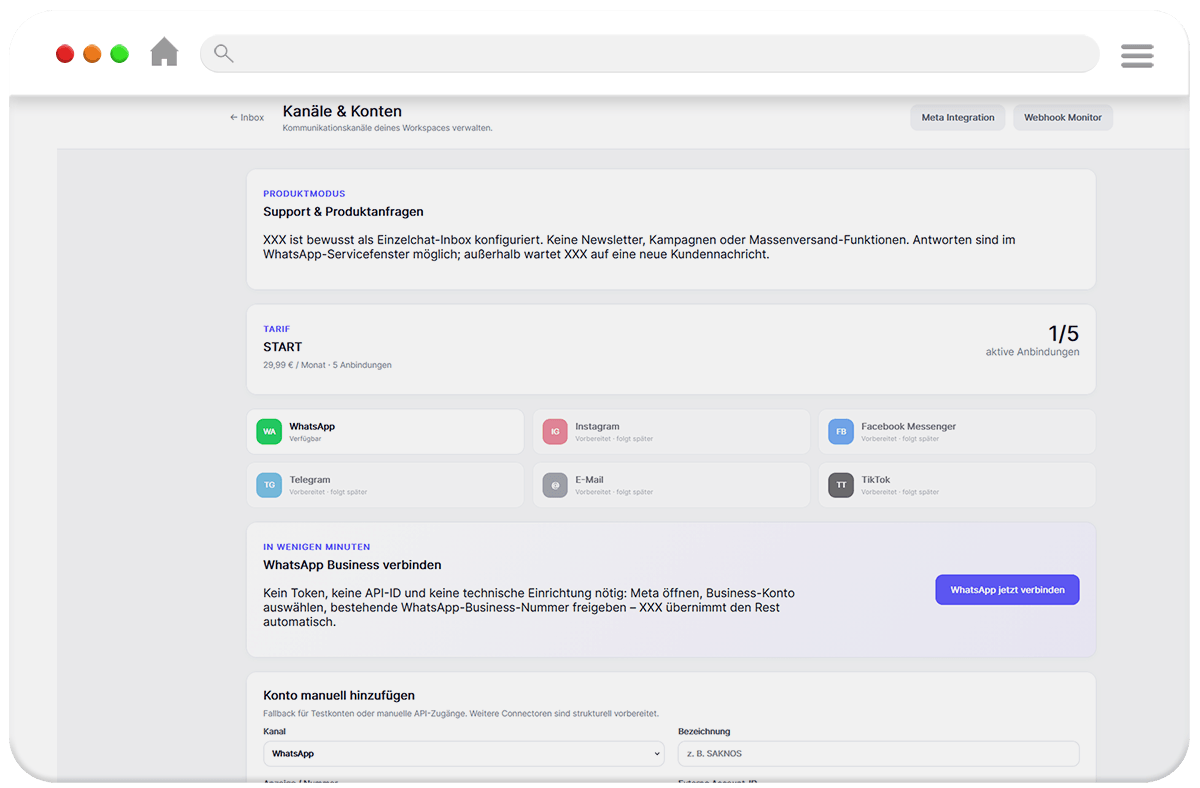
Task: Click '29,99 € / Monat · 5 Anbindungen' text
Action: [327, 365]
